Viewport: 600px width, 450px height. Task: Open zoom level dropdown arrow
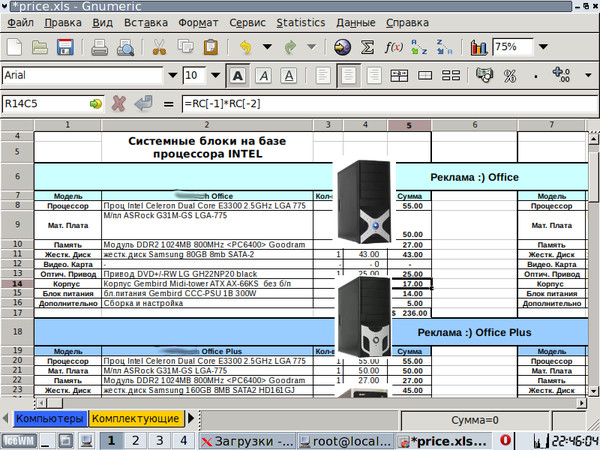(543, 47)
